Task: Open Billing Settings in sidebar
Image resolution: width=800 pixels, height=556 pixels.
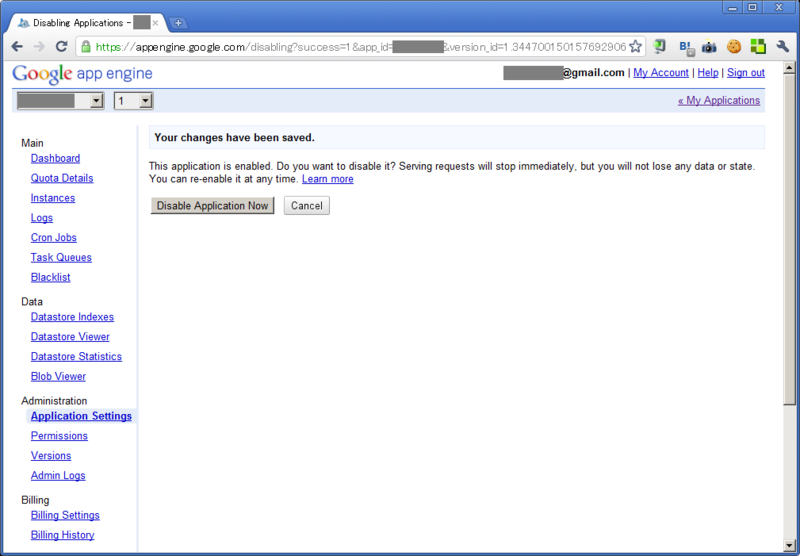Action: point(65,515)
